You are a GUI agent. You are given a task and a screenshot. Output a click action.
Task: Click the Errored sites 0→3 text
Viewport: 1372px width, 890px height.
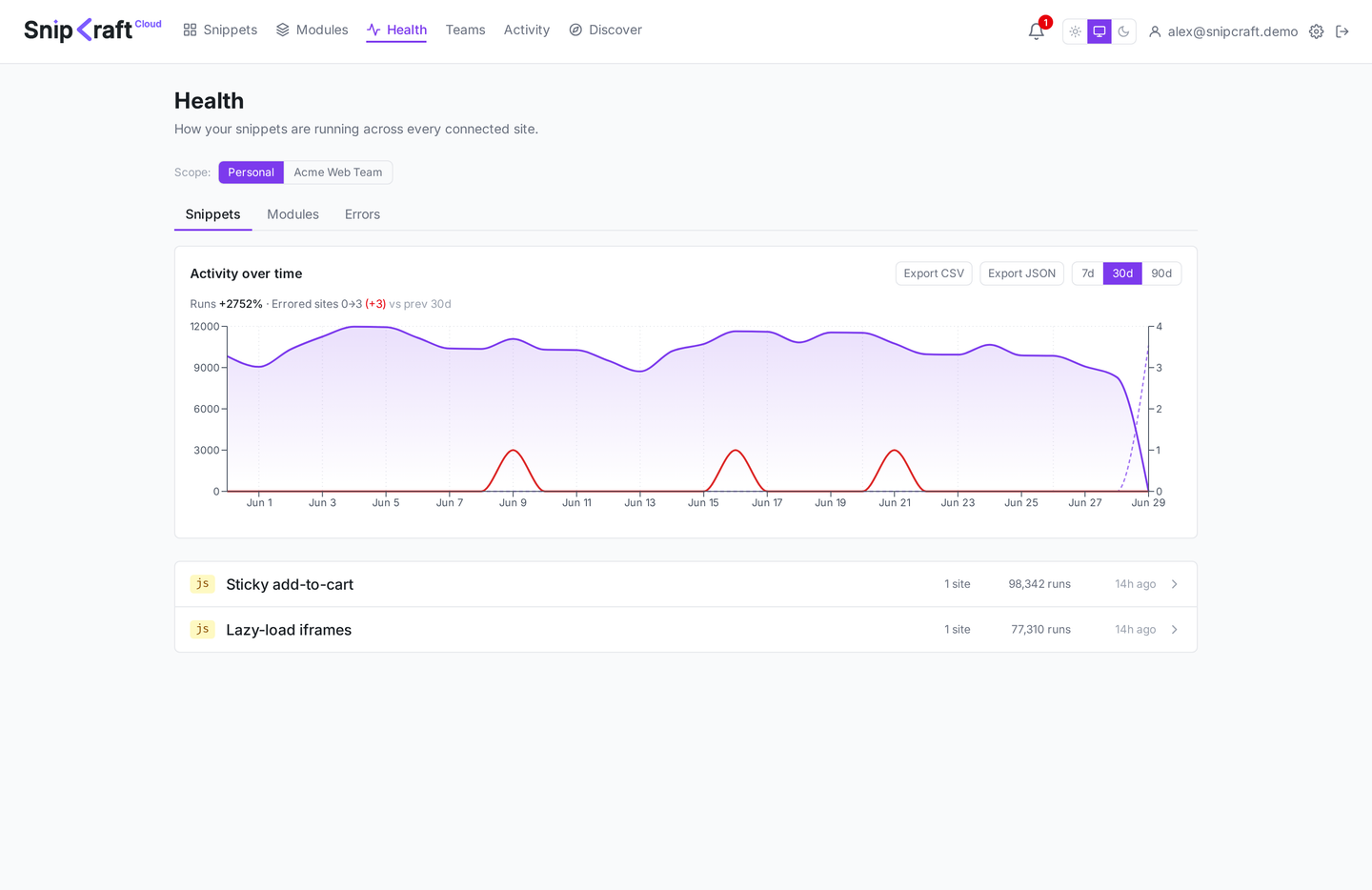click(329, 304)
